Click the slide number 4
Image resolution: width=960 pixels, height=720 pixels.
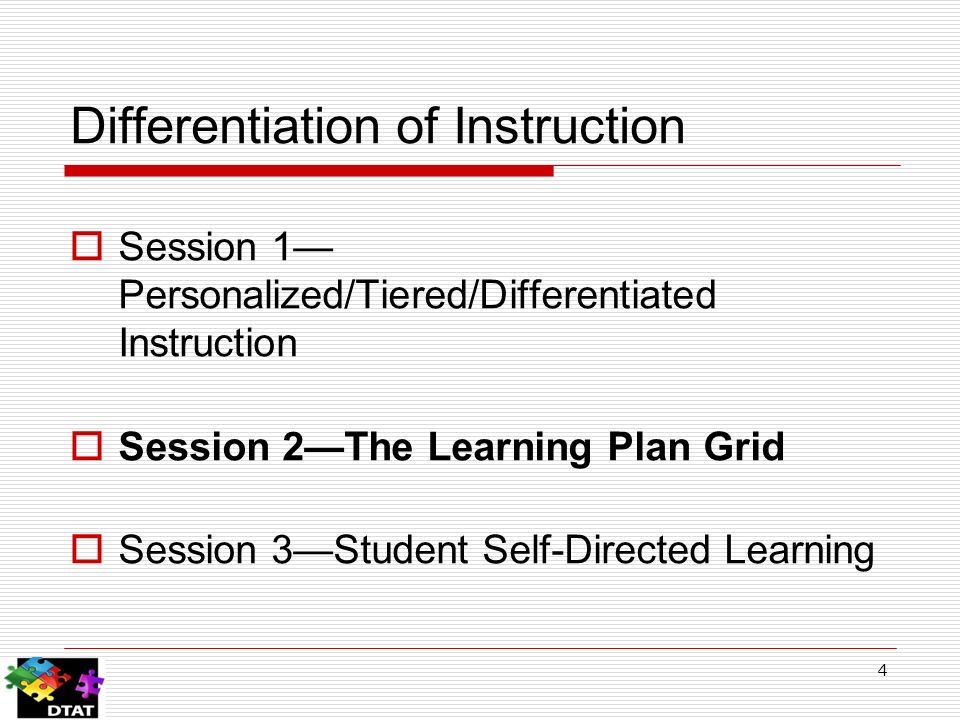[x=882, y=670]
